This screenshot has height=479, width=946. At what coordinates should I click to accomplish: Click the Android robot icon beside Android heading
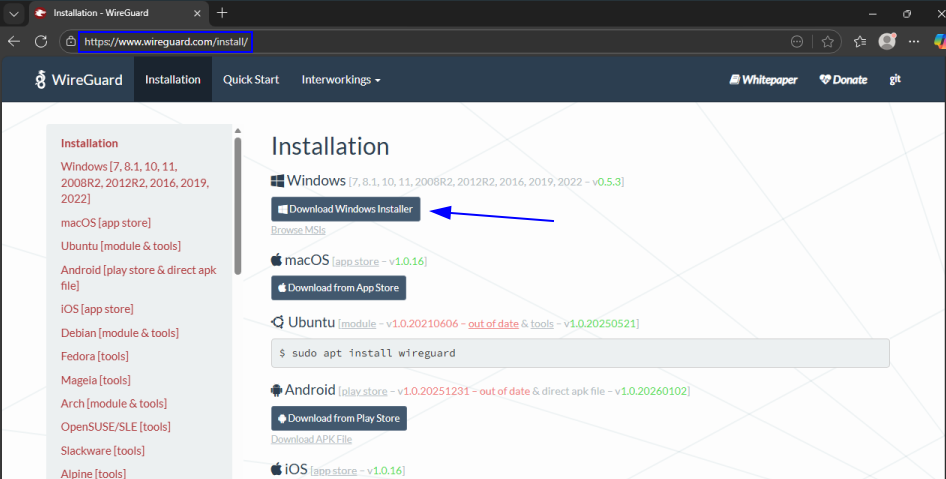276,390
